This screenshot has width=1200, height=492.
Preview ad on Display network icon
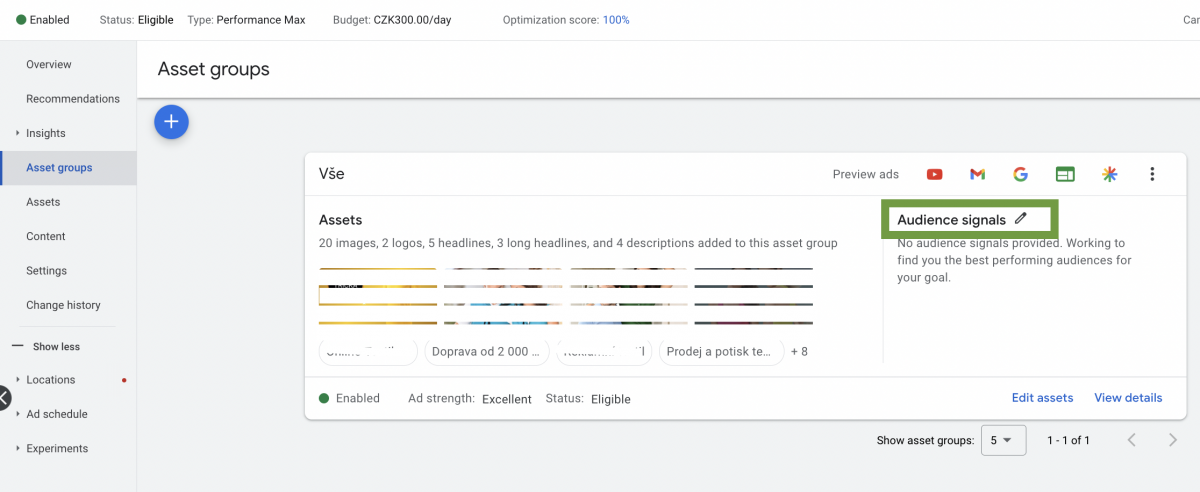1065,174
